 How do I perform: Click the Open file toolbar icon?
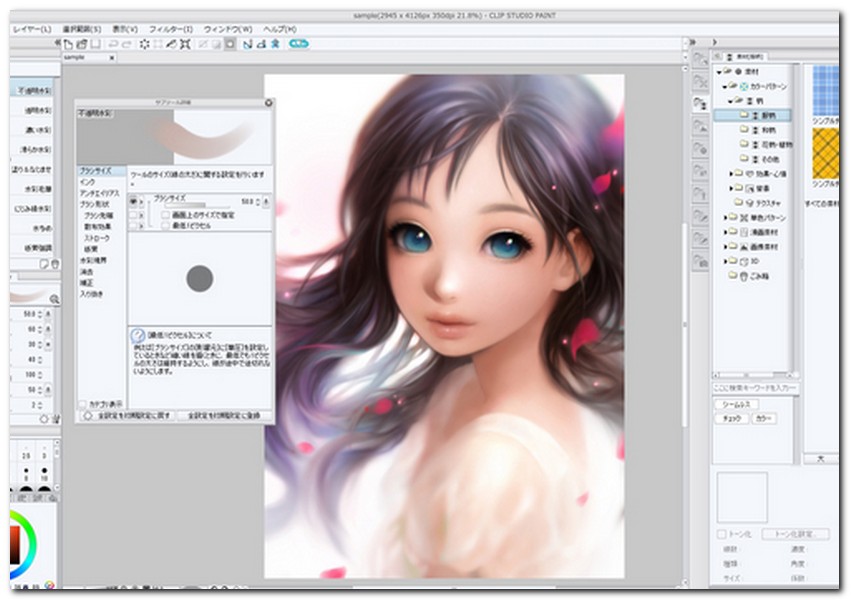[80, 44]
